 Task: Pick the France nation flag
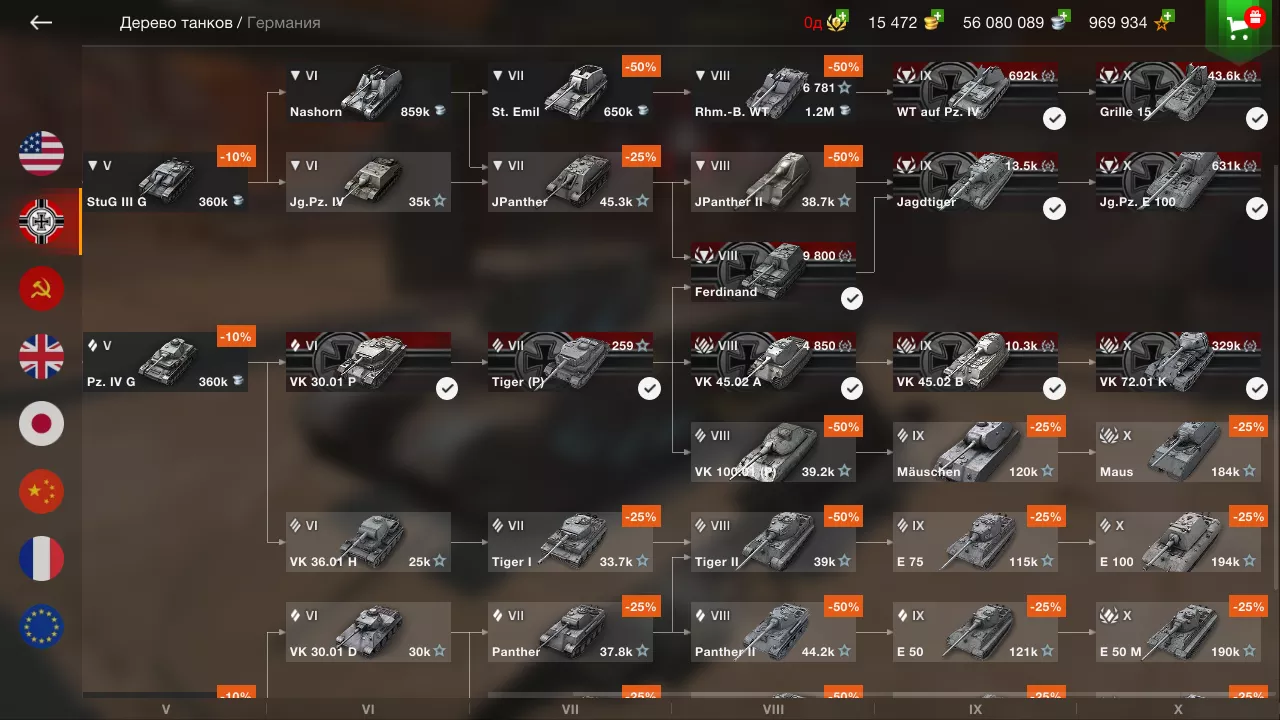click(41, 559)
